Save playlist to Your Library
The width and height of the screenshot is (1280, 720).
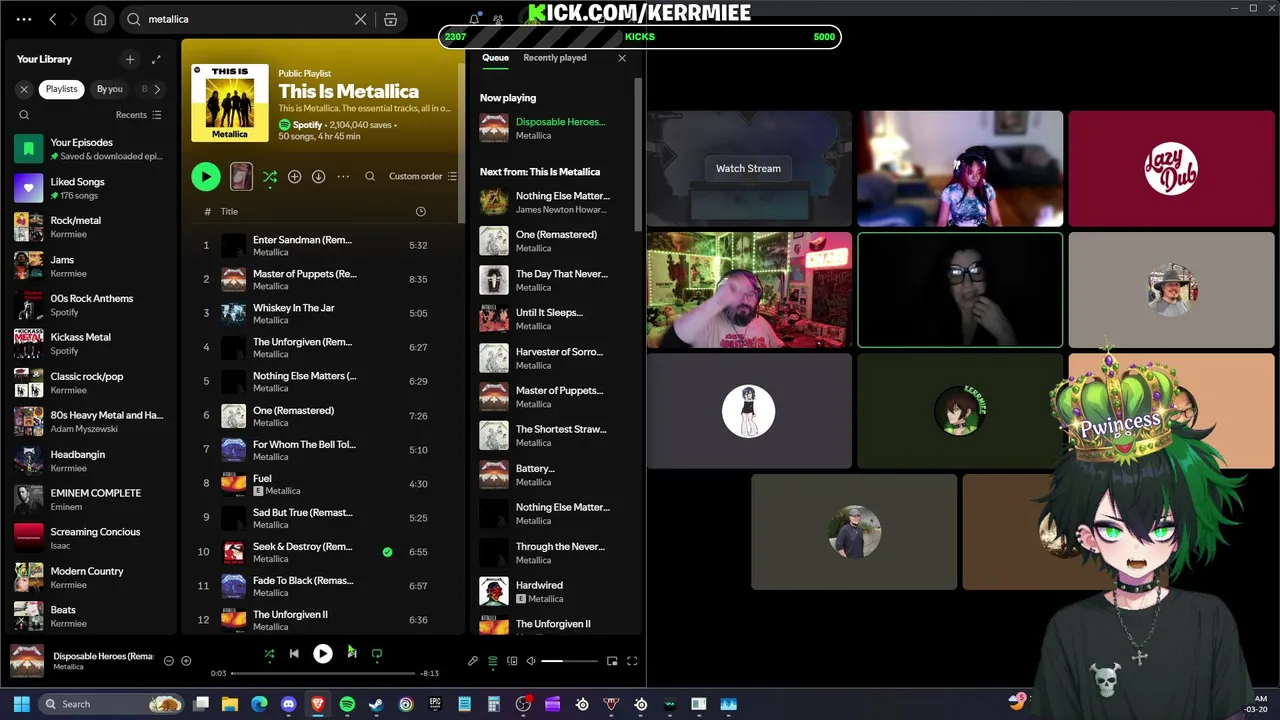pos(294,176)
